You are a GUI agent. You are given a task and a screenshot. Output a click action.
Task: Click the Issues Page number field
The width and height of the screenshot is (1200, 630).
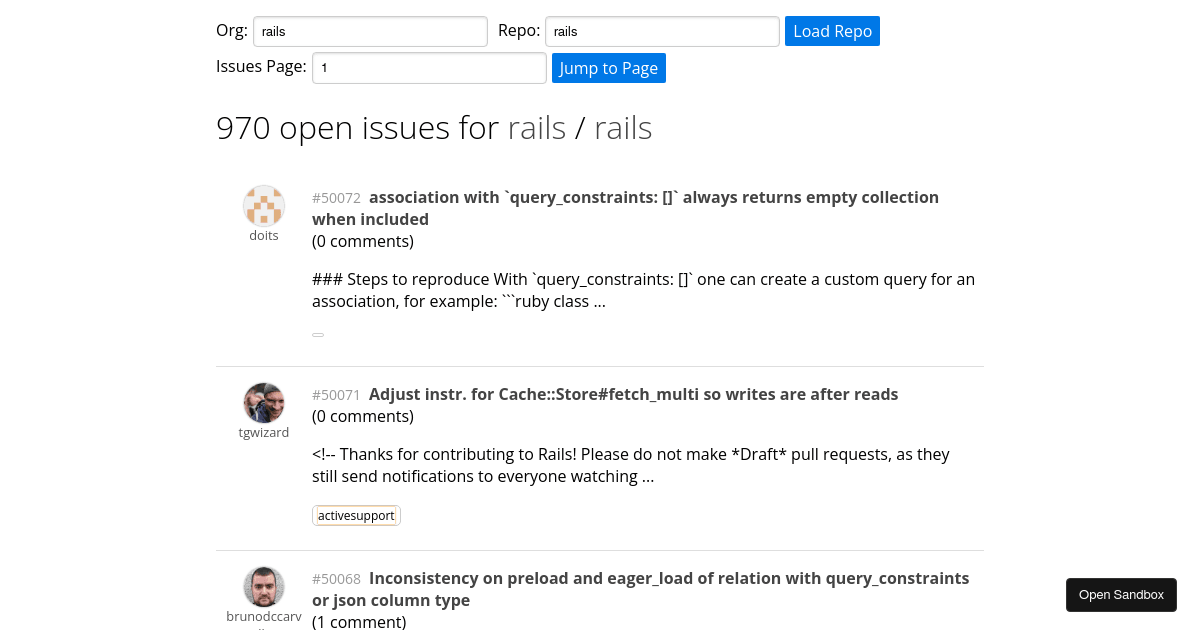[x=429, y=68]
